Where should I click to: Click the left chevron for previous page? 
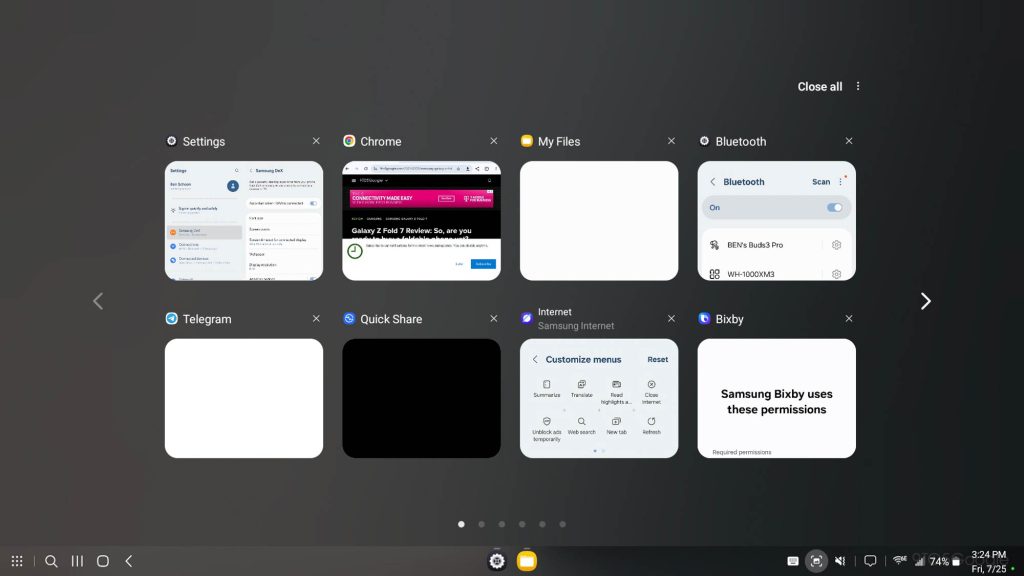point(98,301)
